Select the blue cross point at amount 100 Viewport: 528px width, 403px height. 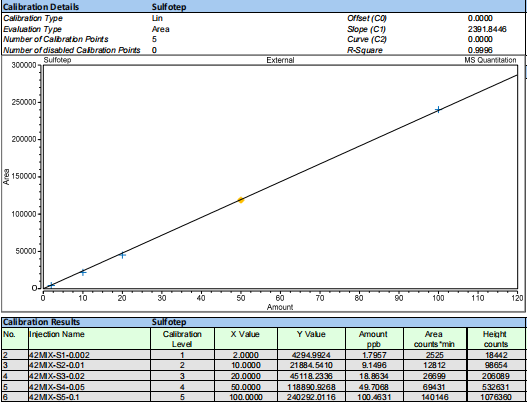click(x=438, y=109)
